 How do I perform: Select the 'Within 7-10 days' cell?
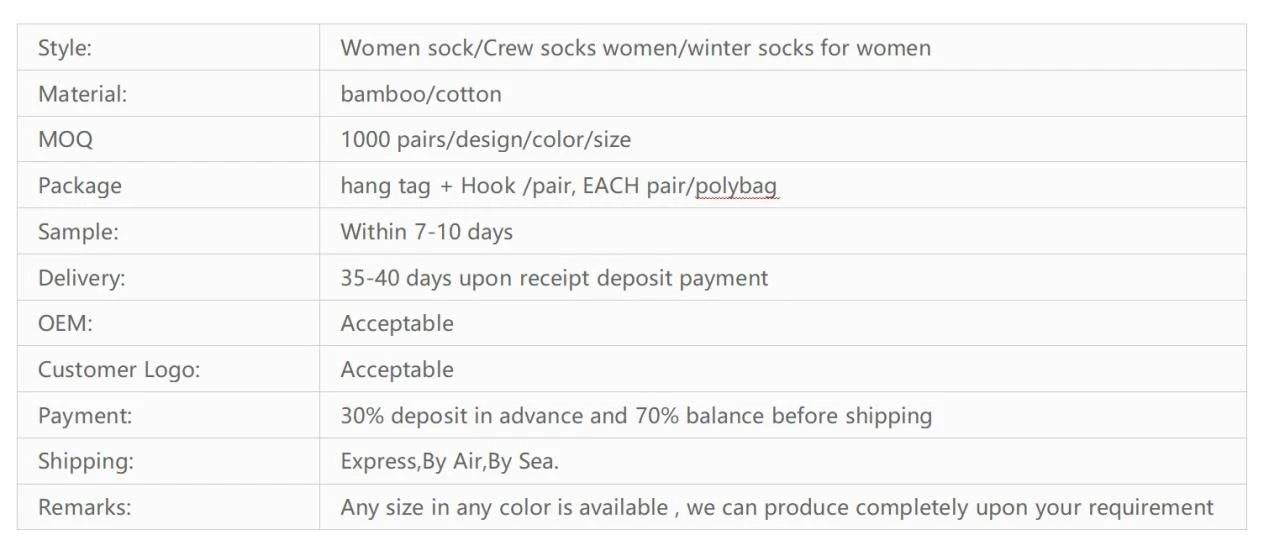783,231
